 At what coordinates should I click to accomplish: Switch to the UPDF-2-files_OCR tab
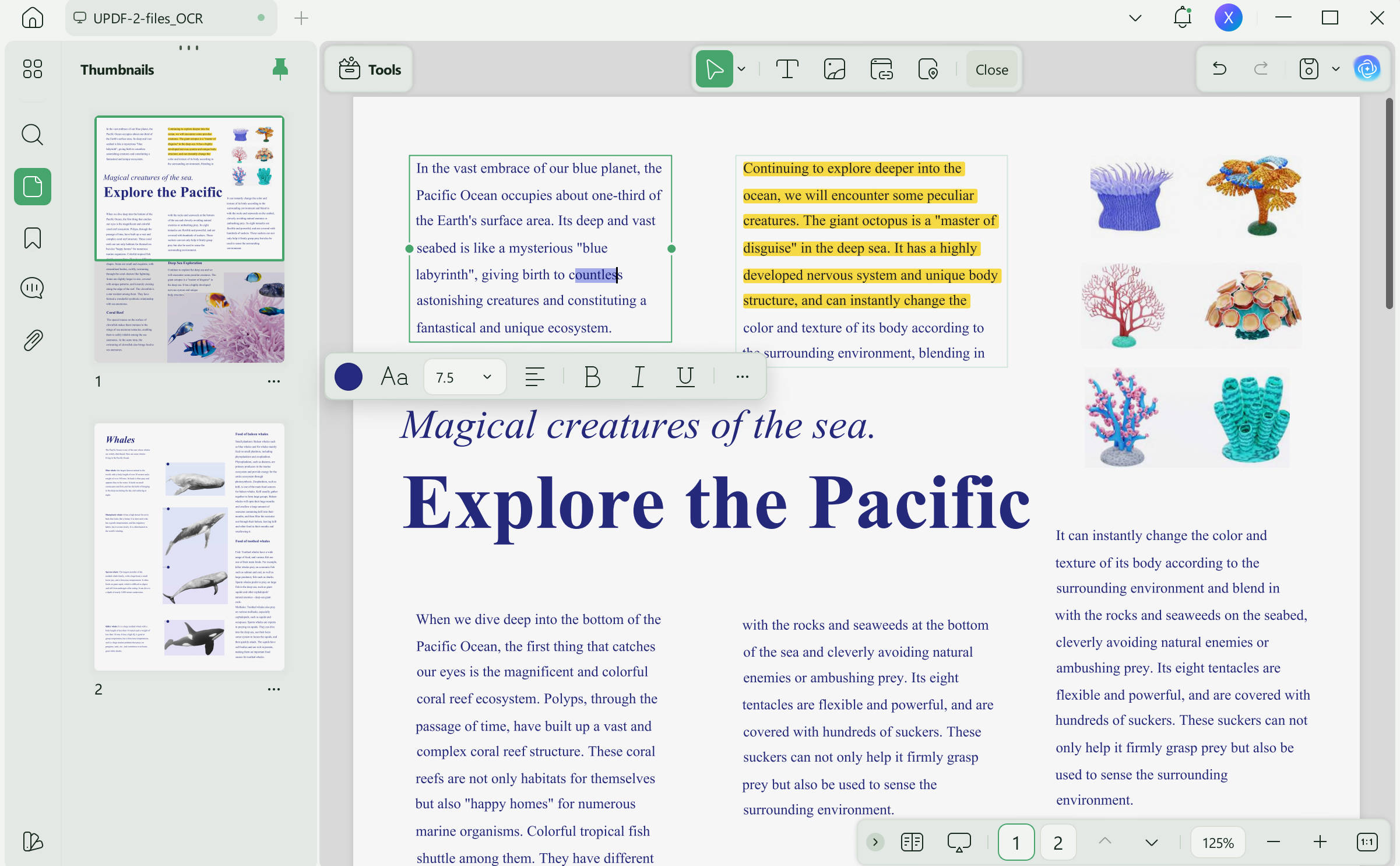coord(171,18)
